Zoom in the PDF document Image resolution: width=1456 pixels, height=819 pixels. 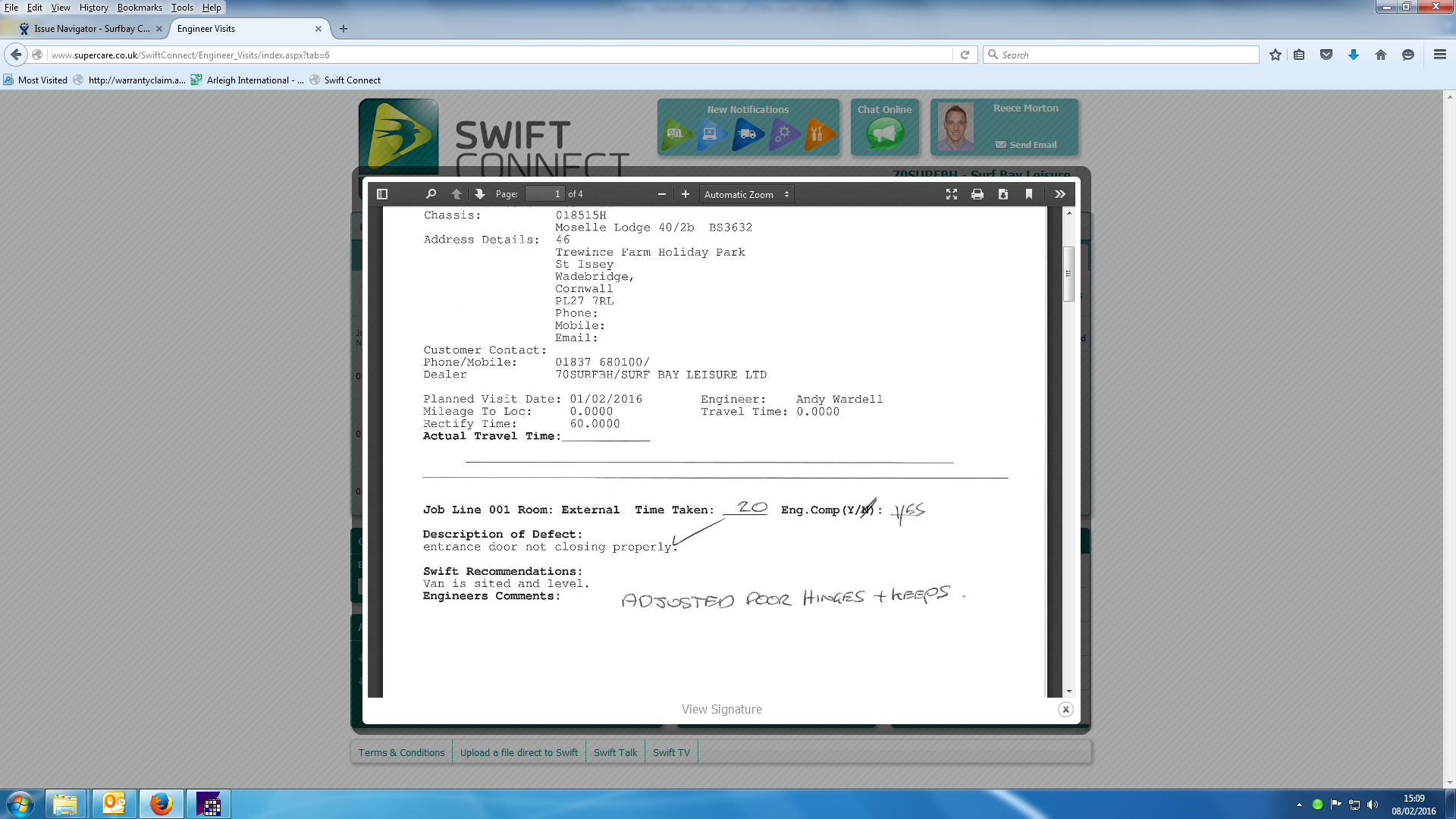click(x=686, y=194)
